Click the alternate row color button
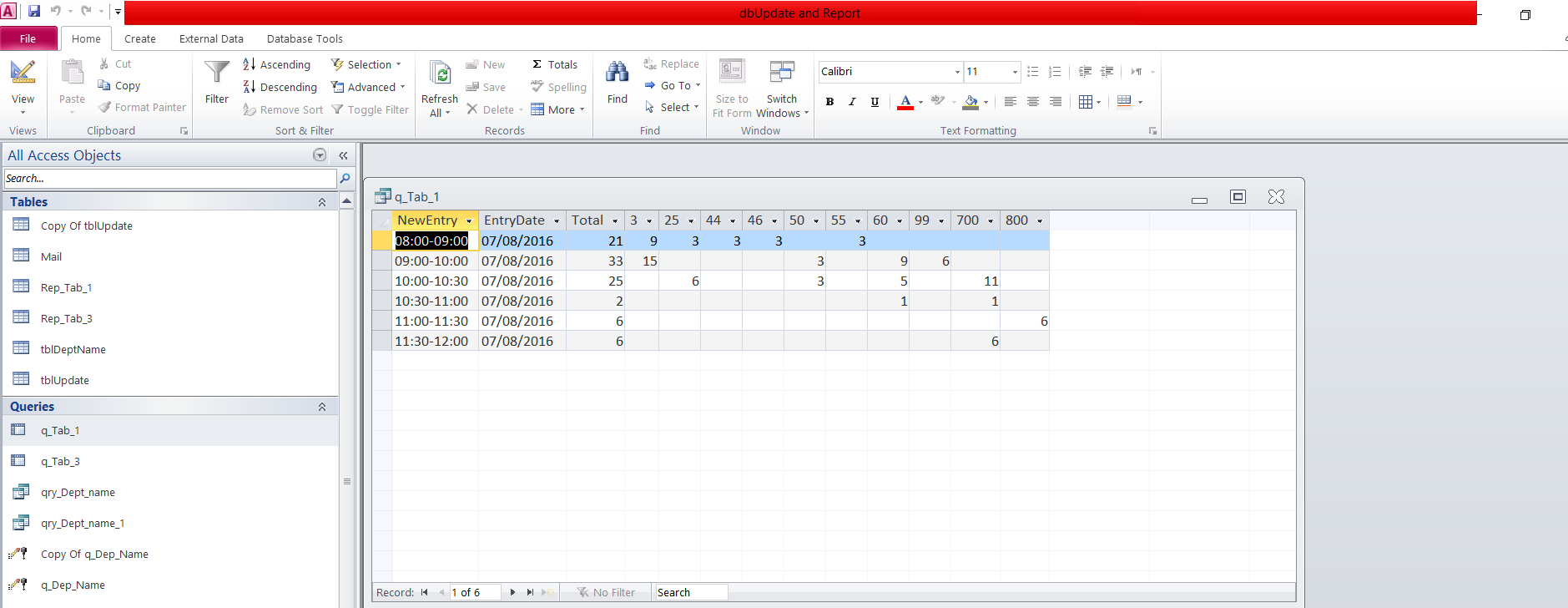This screenshot has height=608, width=1568. (1124, 102)
